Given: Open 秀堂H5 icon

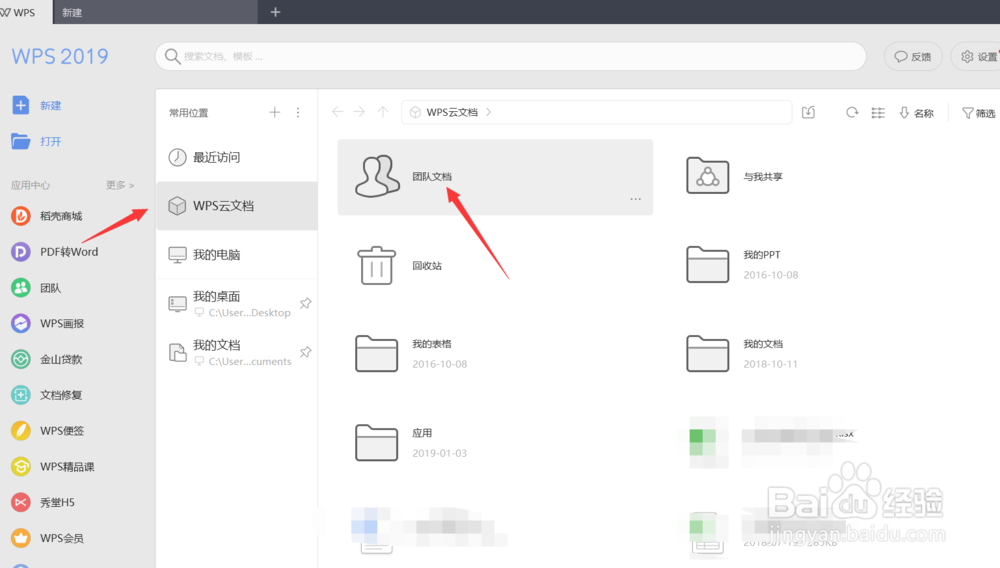Looking at the screenshot, I should click(x=20, y=502).
